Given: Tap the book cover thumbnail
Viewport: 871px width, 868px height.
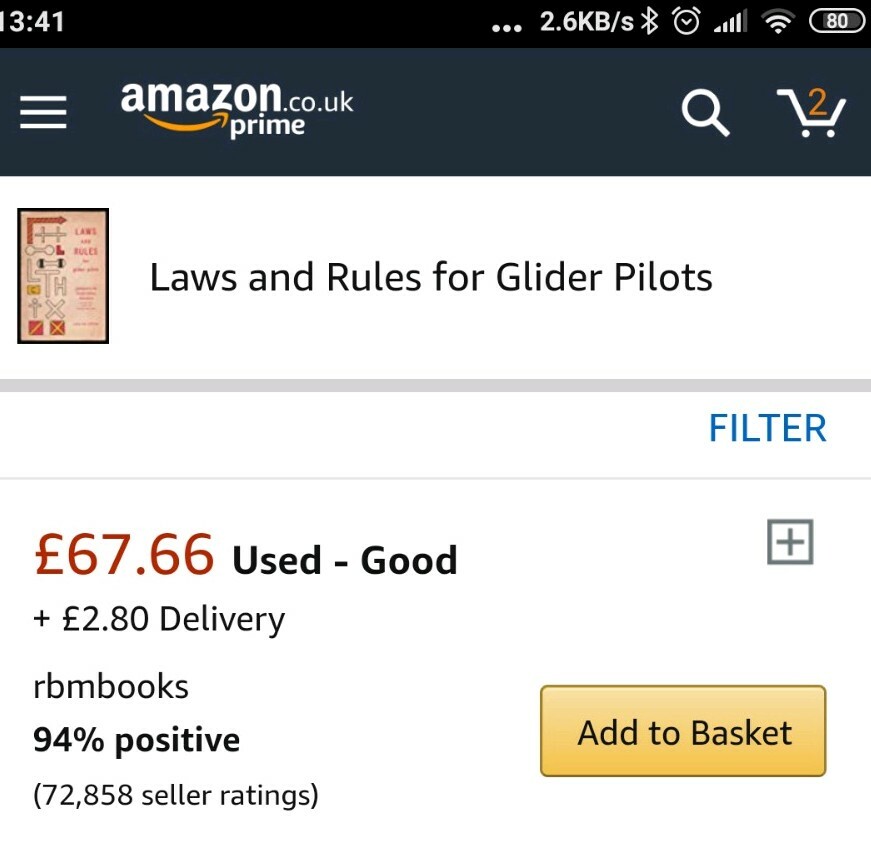Looking at the screenshot, I should coord(62,276).
